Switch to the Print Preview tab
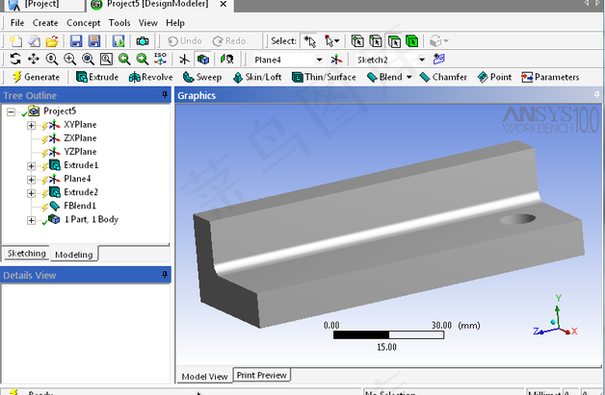The image size is (605, 395). click(262, 375)
